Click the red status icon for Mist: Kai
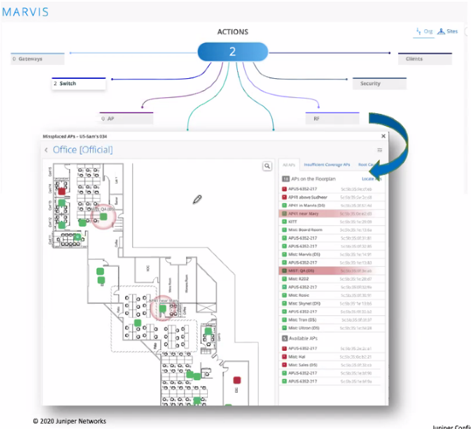Screen dimensions: 471x429 pos(284,357)
